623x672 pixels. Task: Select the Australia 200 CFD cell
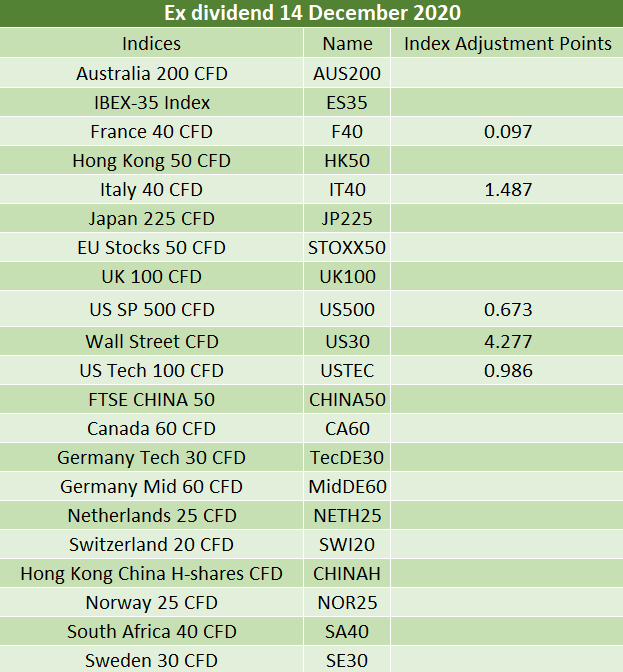point(151,73)
